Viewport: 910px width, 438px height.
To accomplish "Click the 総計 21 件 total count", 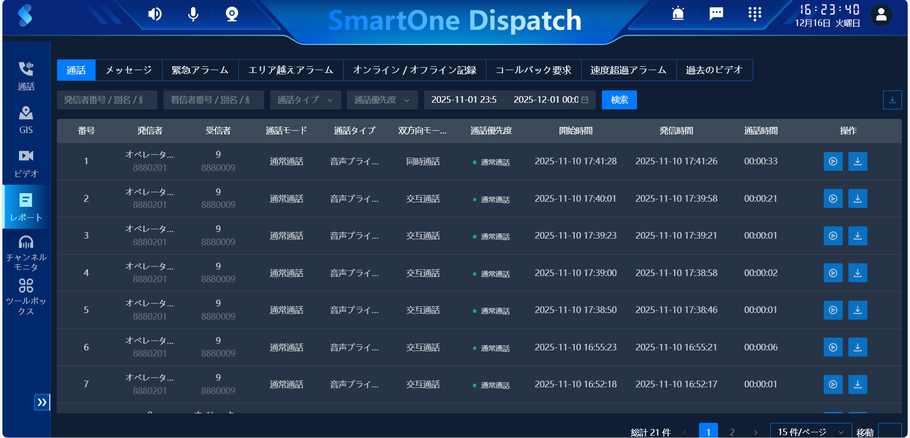I will pyautogui.click(x=651, y=432).
